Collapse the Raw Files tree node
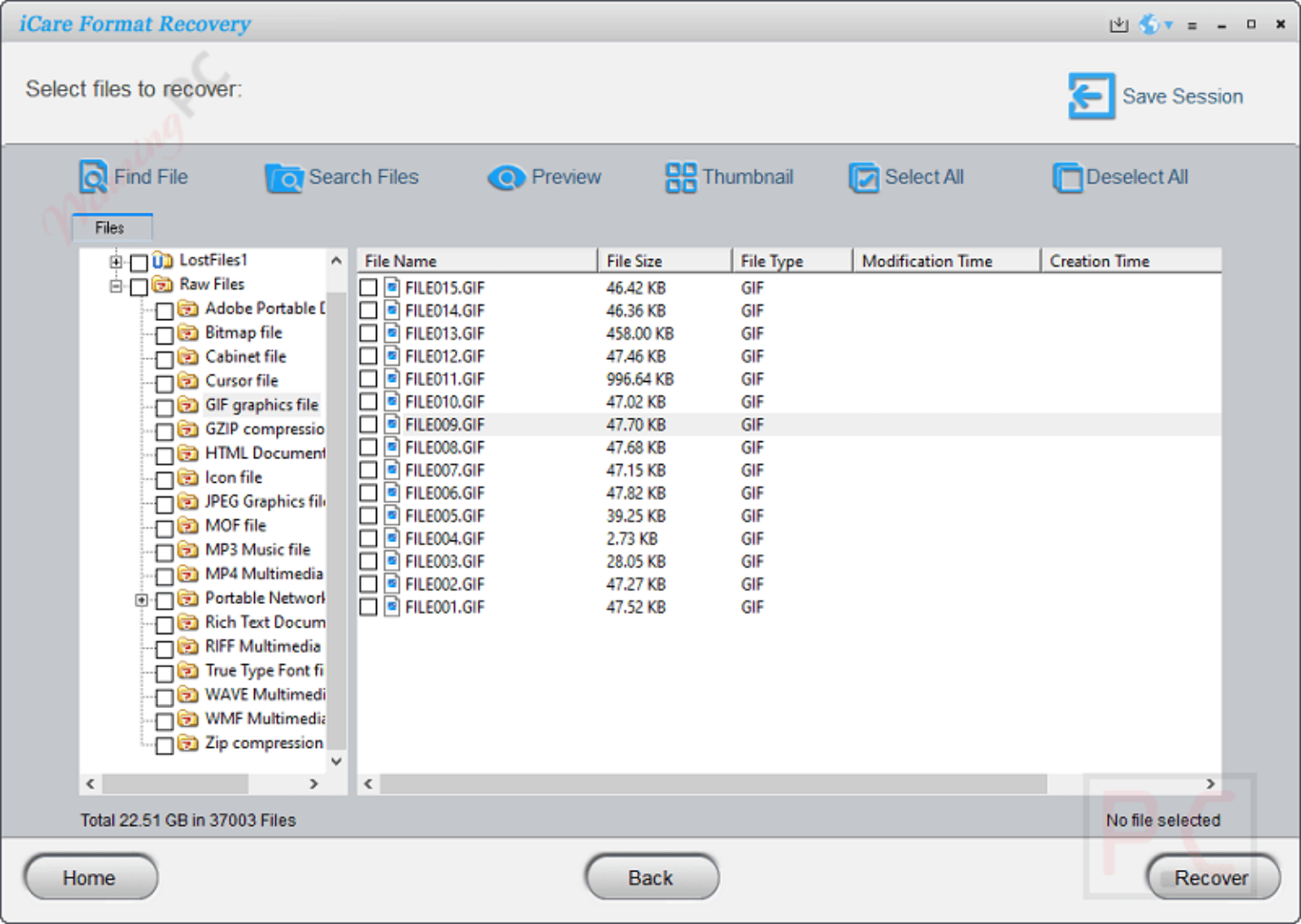The width and height of the screenshot is (1301, 924). (116, 286)
